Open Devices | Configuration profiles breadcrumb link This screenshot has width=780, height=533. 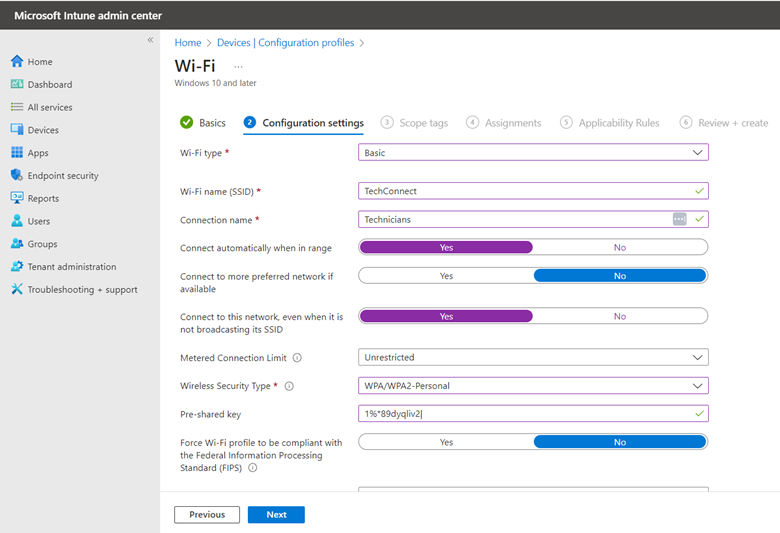pyautogui.click(x=286, y=43)
